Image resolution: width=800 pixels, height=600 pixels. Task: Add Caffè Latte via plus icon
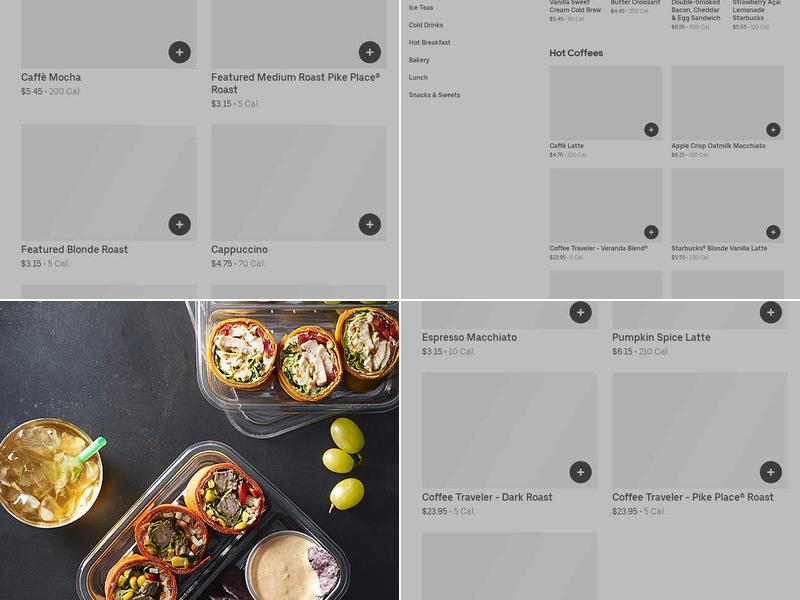(x=651, y=130)
